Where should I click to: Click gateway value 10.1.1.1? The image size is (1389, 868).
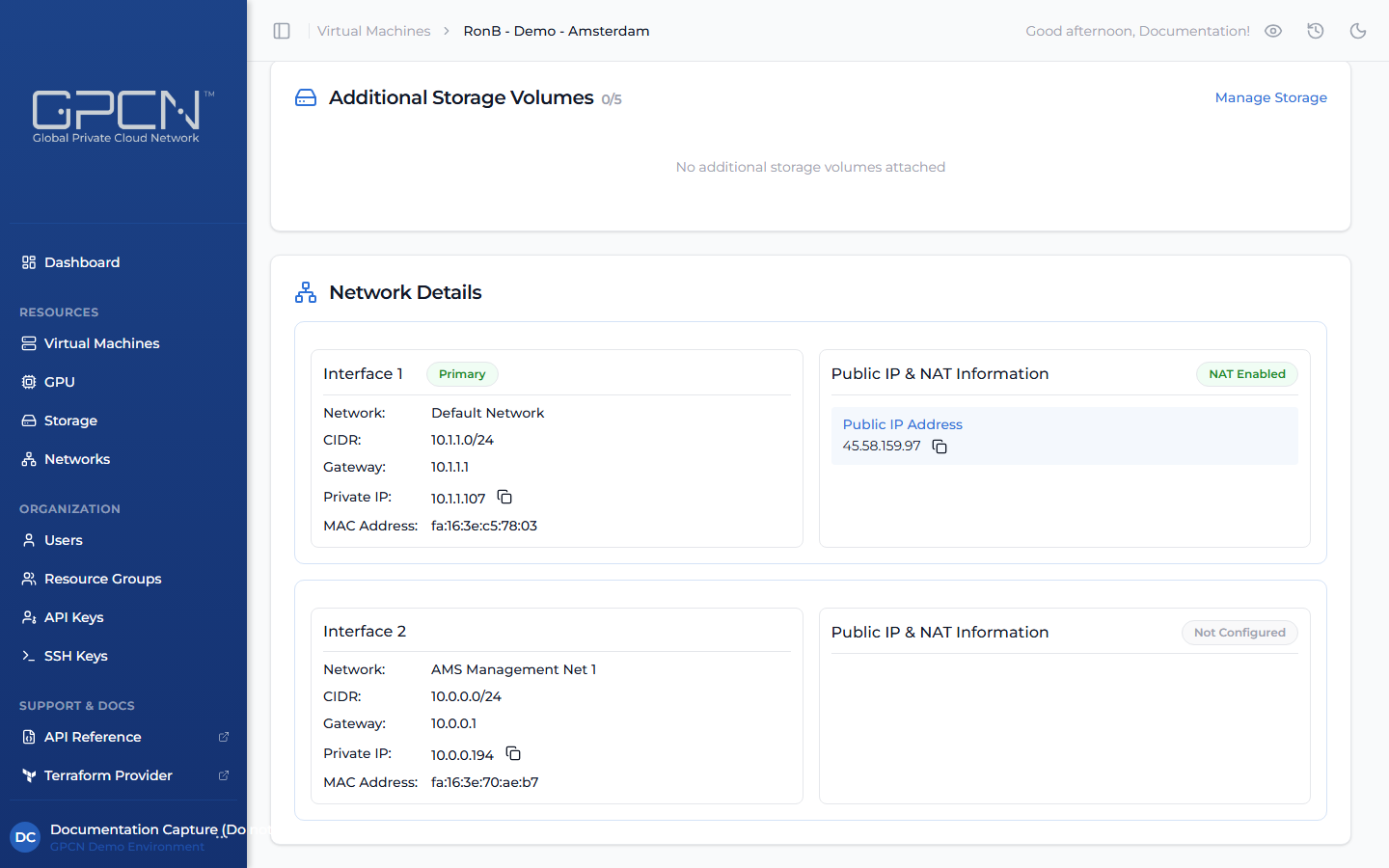(449, 467)
